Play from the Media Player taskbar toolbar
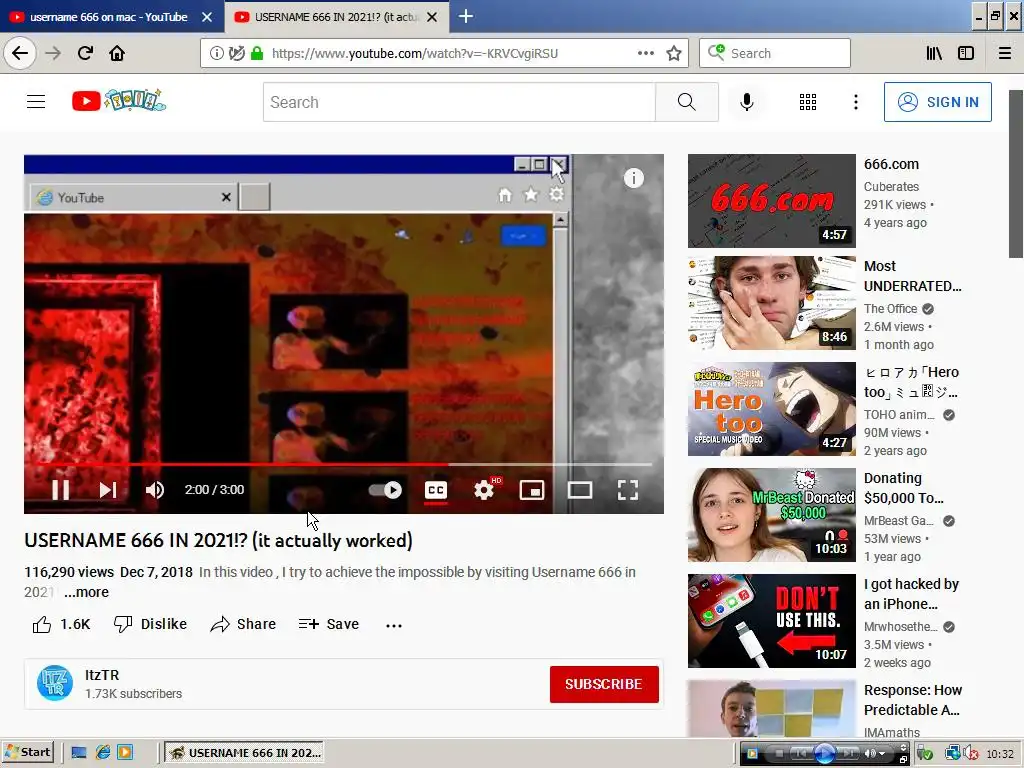The height and width of the screenshot is (768, 1024). (x=824, y=754)
